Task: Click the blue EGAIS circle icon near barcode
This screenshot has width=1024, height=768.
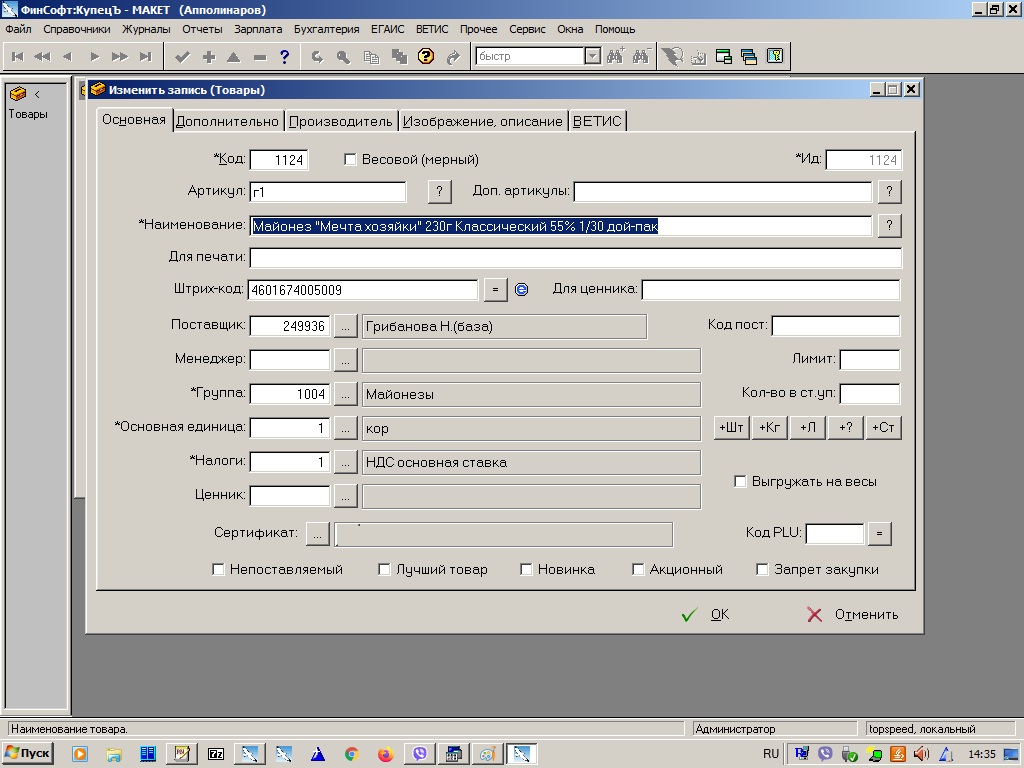Action: coord(521,289)
